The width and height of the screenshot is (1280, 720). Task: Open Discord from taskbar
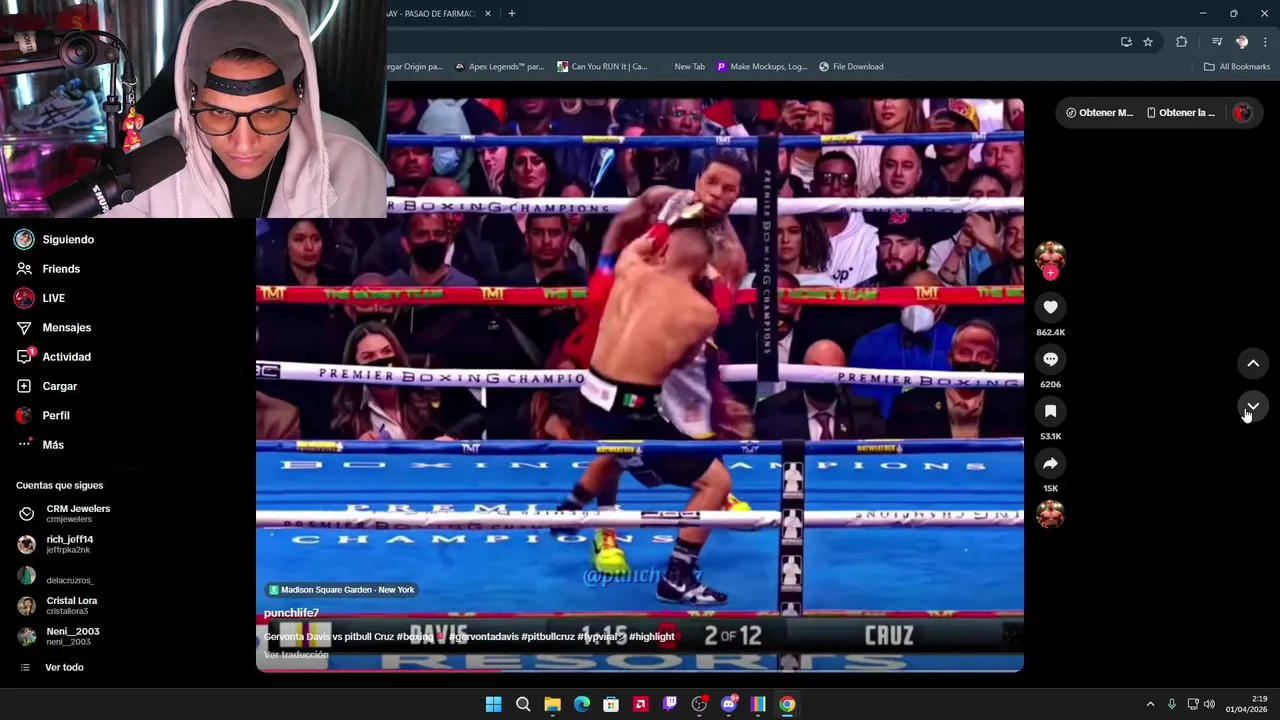click(729, 704)
